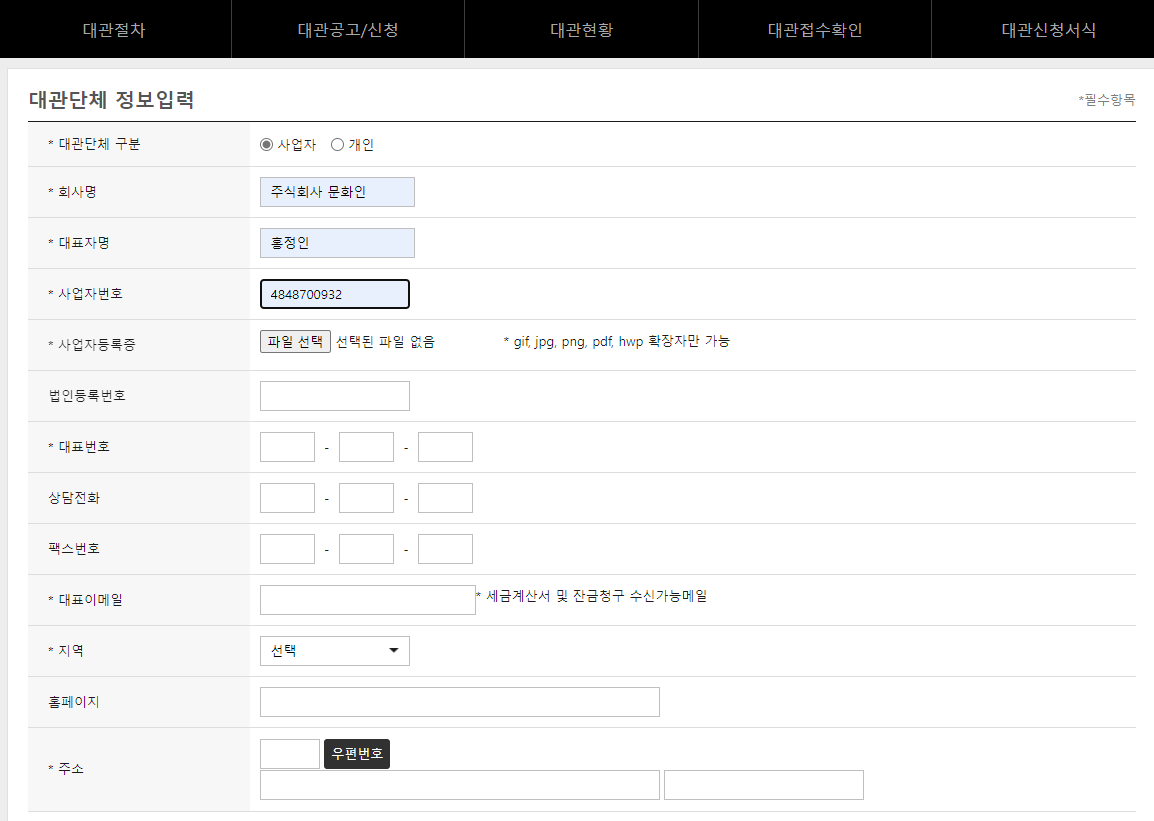The width and height of the screenshot is (1154, 821).
Task: Click the middle 상담전화 number box
Action: click(367, 498)
